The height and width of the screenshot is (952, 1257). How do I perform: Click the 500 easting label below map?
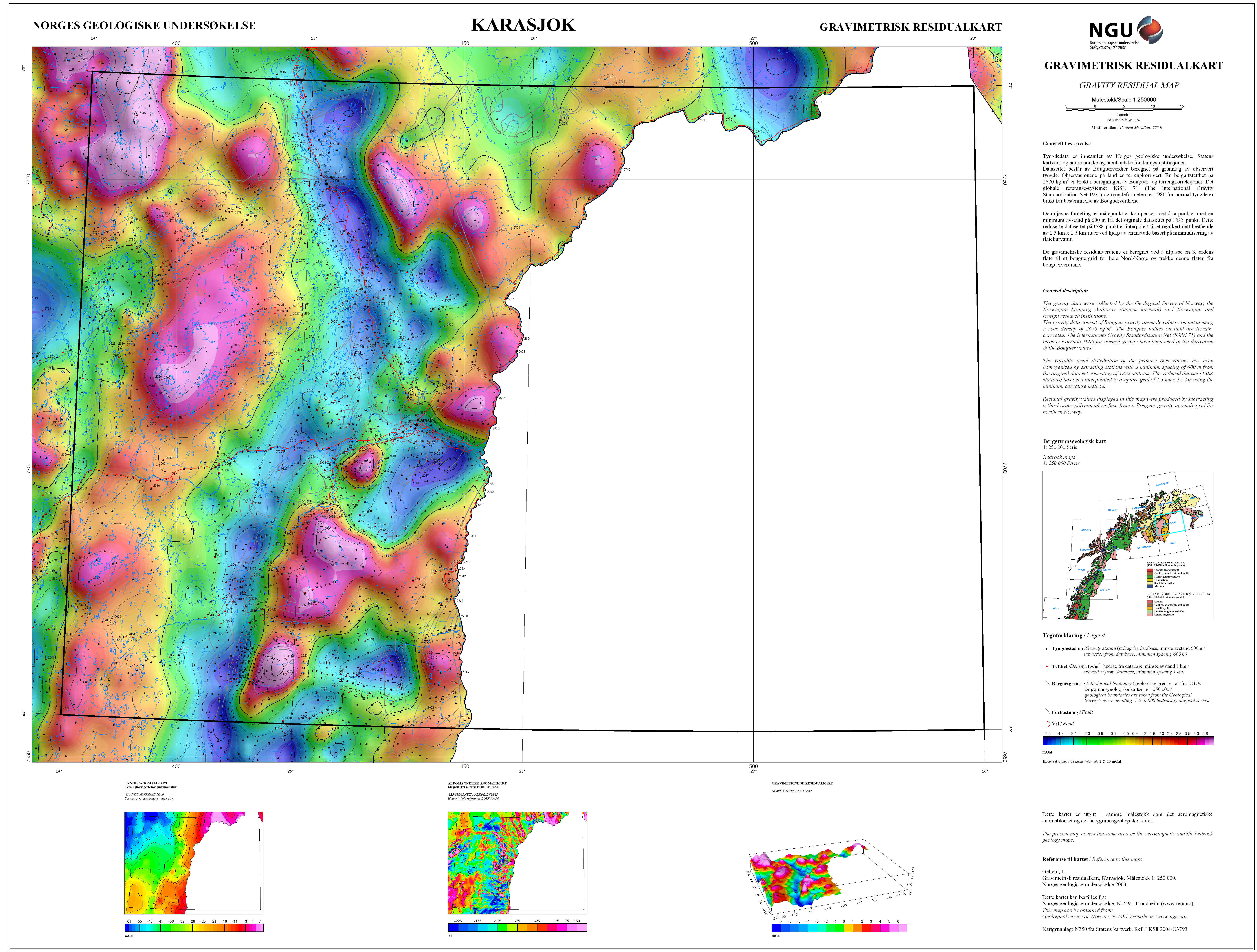click(x=753, y=766)
